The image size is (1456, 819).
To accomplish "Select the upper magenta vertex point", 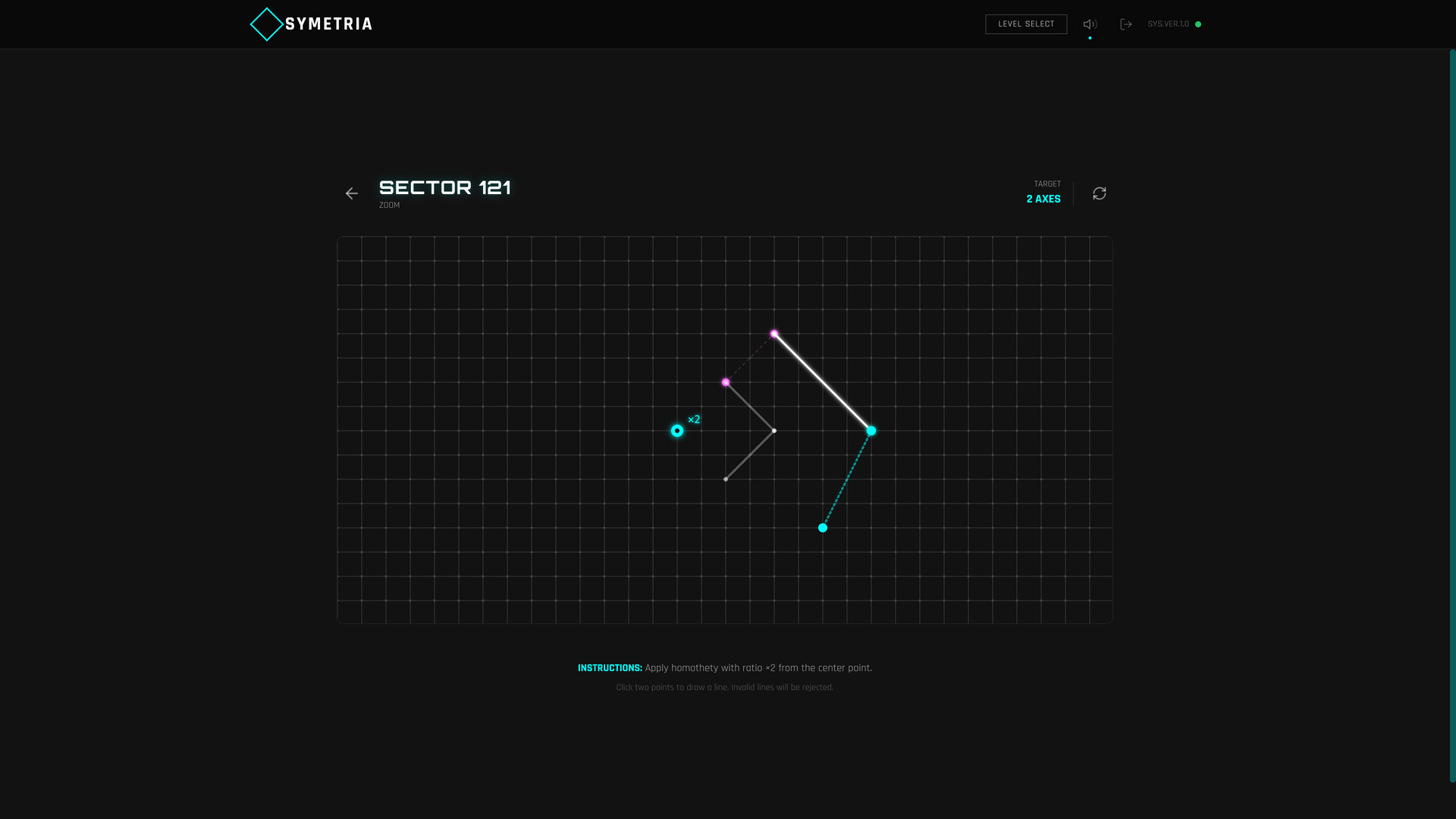I will pos(774,332).
